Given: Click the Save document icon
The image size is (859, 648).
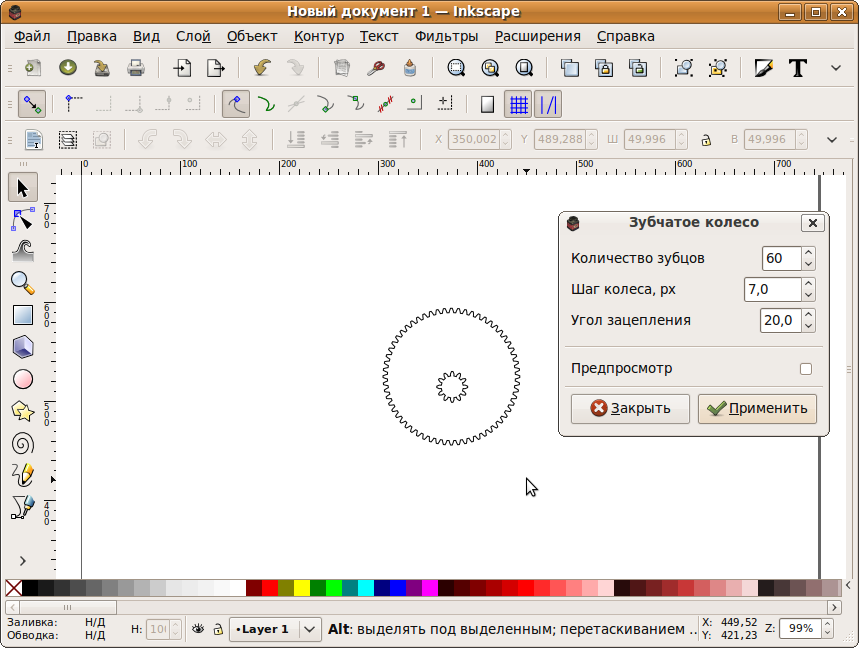Looking at the screenshot, I should [x=101, y=68].
